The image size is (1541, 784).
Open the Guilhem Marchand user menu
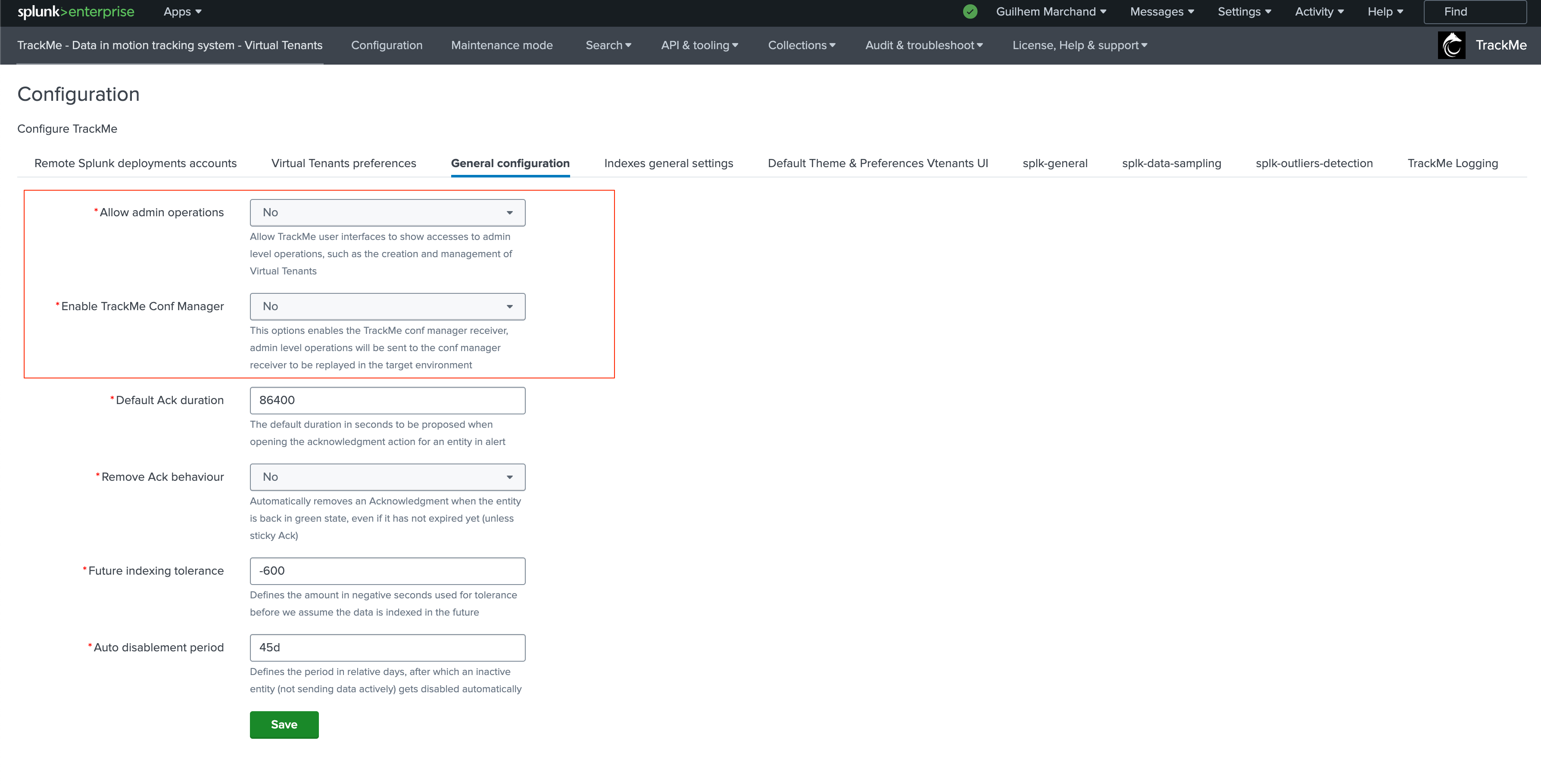point(1051,11)
